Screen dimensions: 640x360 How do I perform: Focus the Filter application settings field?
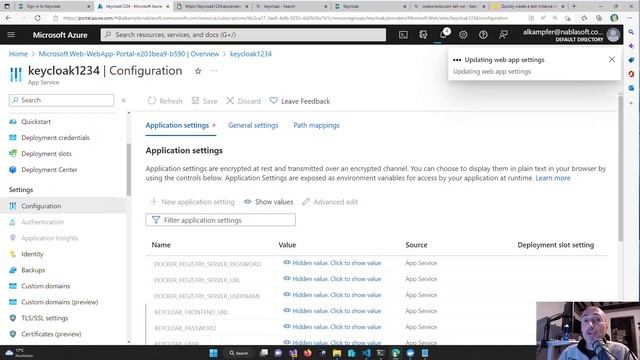click(220, 220)
